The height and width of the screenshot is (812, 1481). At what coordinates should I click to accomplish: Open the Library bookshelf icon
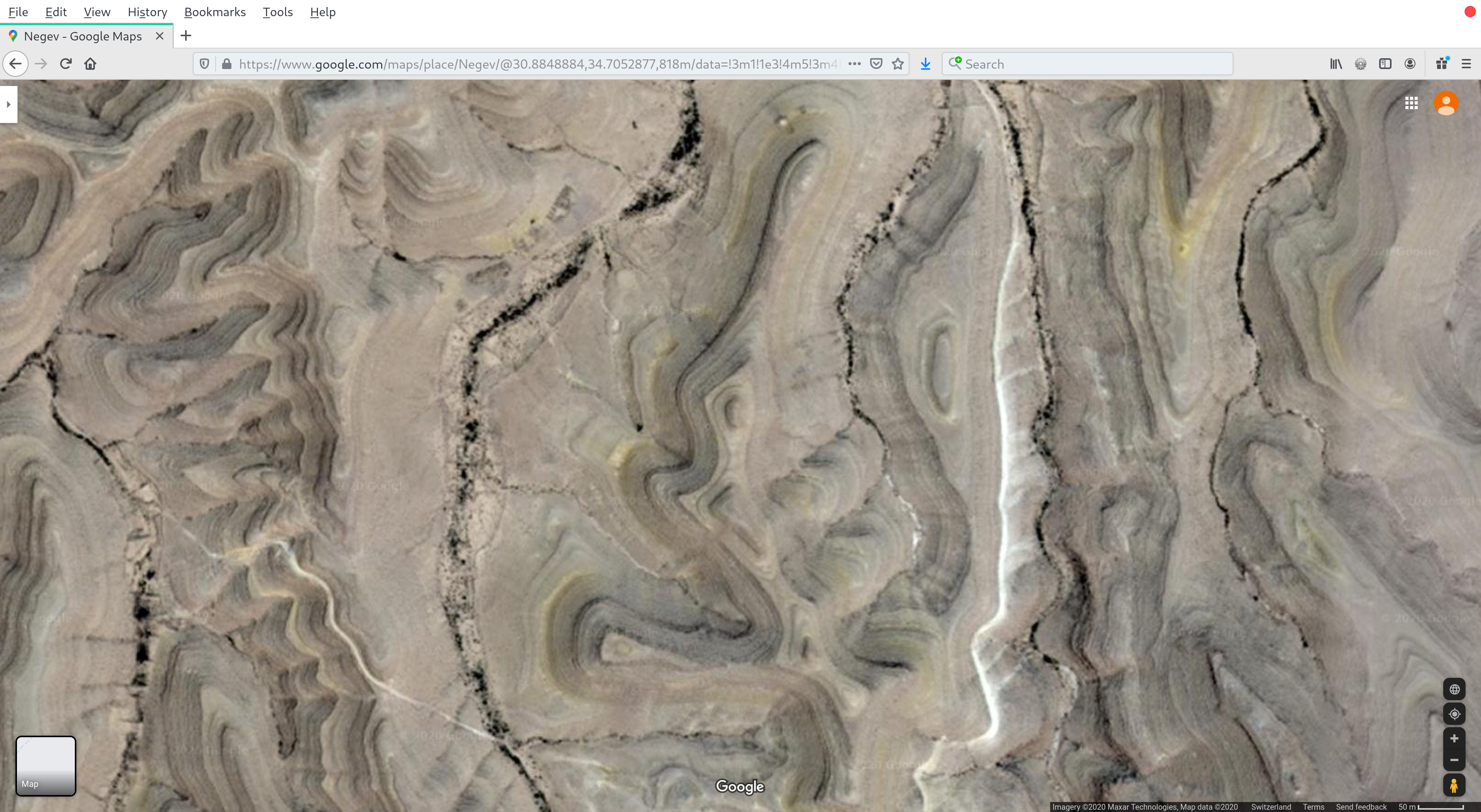coord(1336,64)
